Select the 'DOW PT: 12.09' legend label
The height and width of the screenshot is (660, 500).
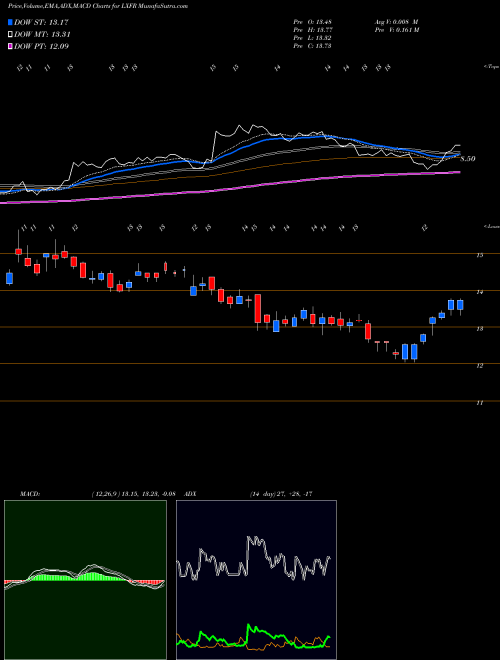click(x=41, y=46)
